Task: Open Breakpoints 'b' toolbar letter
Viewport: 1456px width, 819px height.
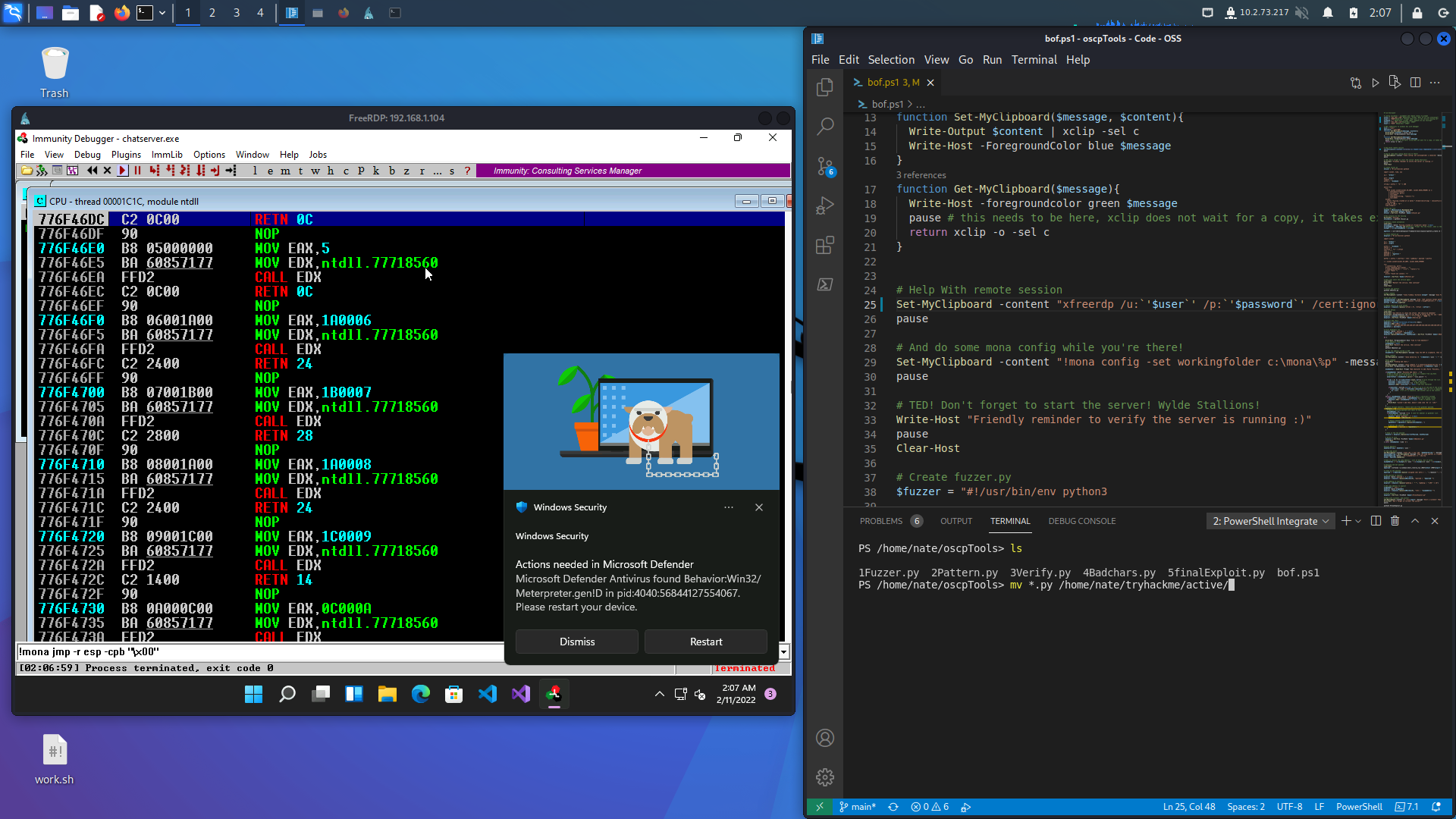Action: (x=391, y=171)
